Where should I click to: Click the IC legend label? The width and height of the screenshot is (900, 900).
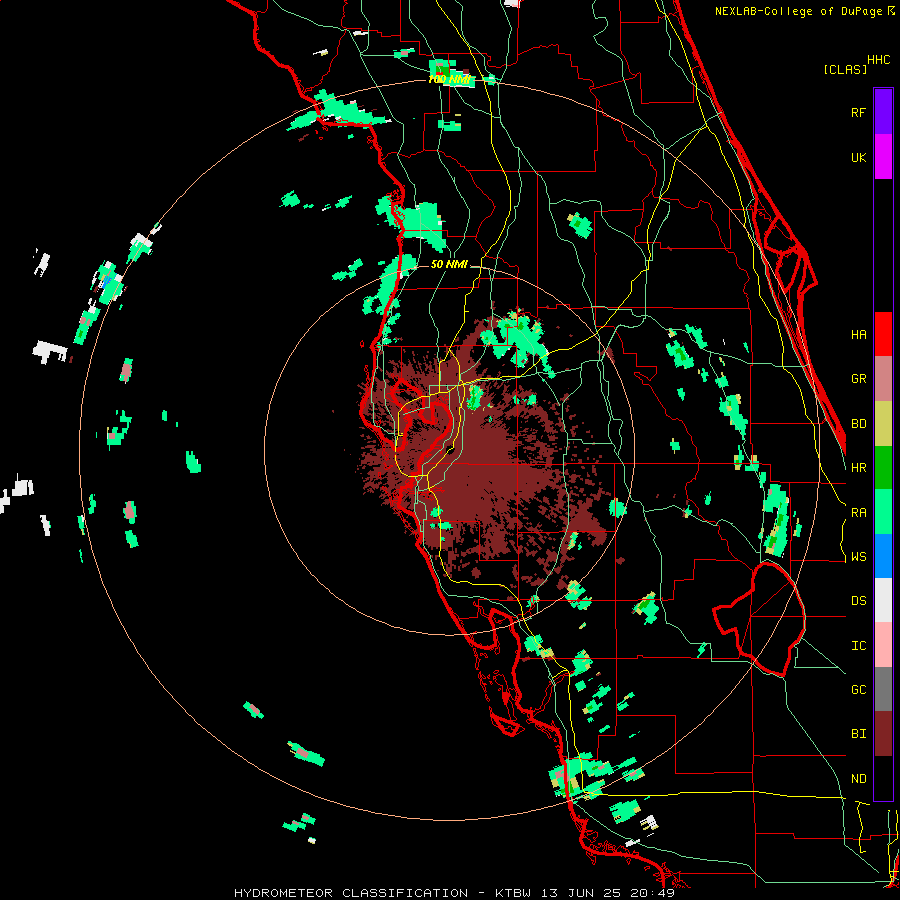[x=858, y=645]
